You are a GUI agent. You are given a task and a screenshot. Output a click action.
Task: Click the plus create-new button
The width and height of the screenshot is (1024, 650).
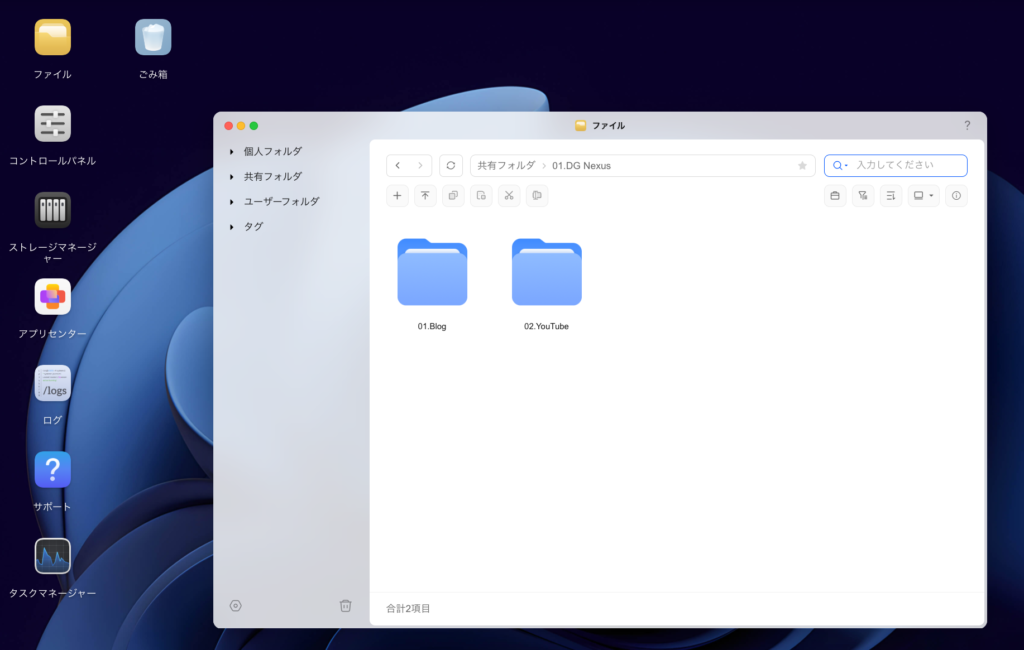[397, 195]
